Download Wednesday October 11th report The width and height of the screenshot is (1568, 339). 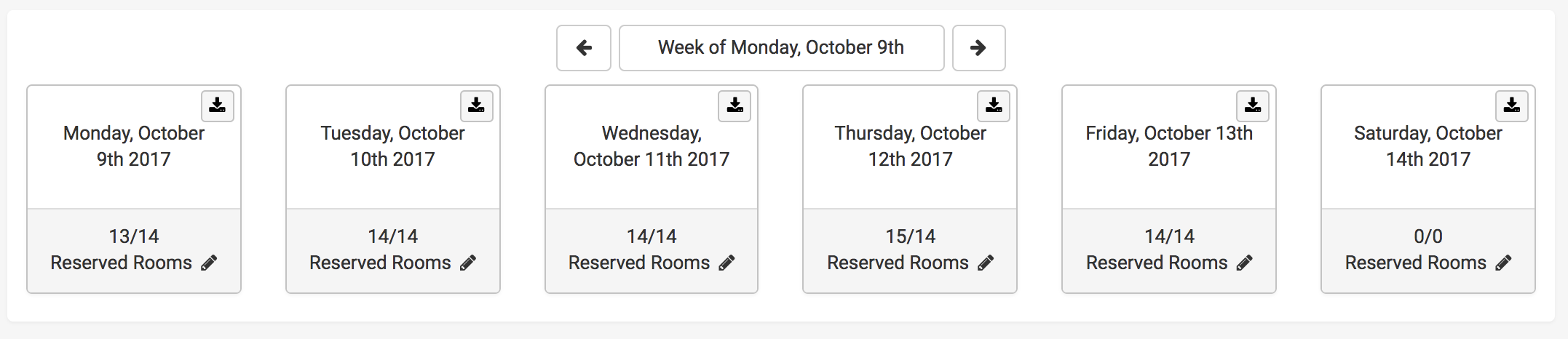coord(735,105)
